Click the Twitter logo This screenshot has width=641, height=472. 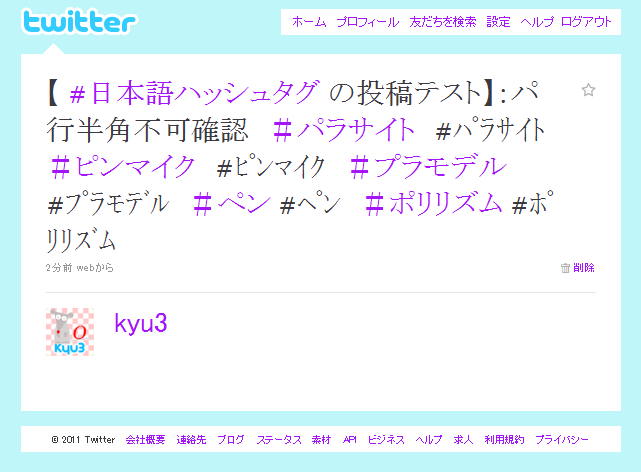click(x=79, y=21)
